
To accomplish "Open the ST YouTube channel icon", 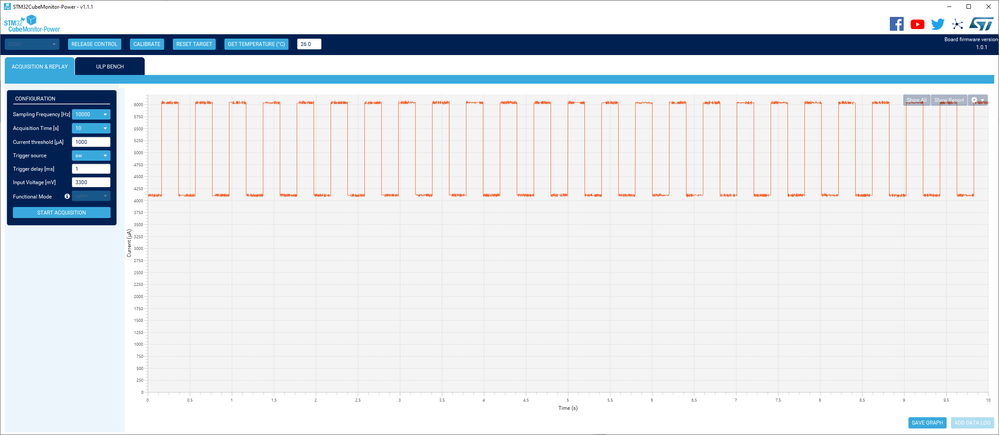I will point(917,24).
